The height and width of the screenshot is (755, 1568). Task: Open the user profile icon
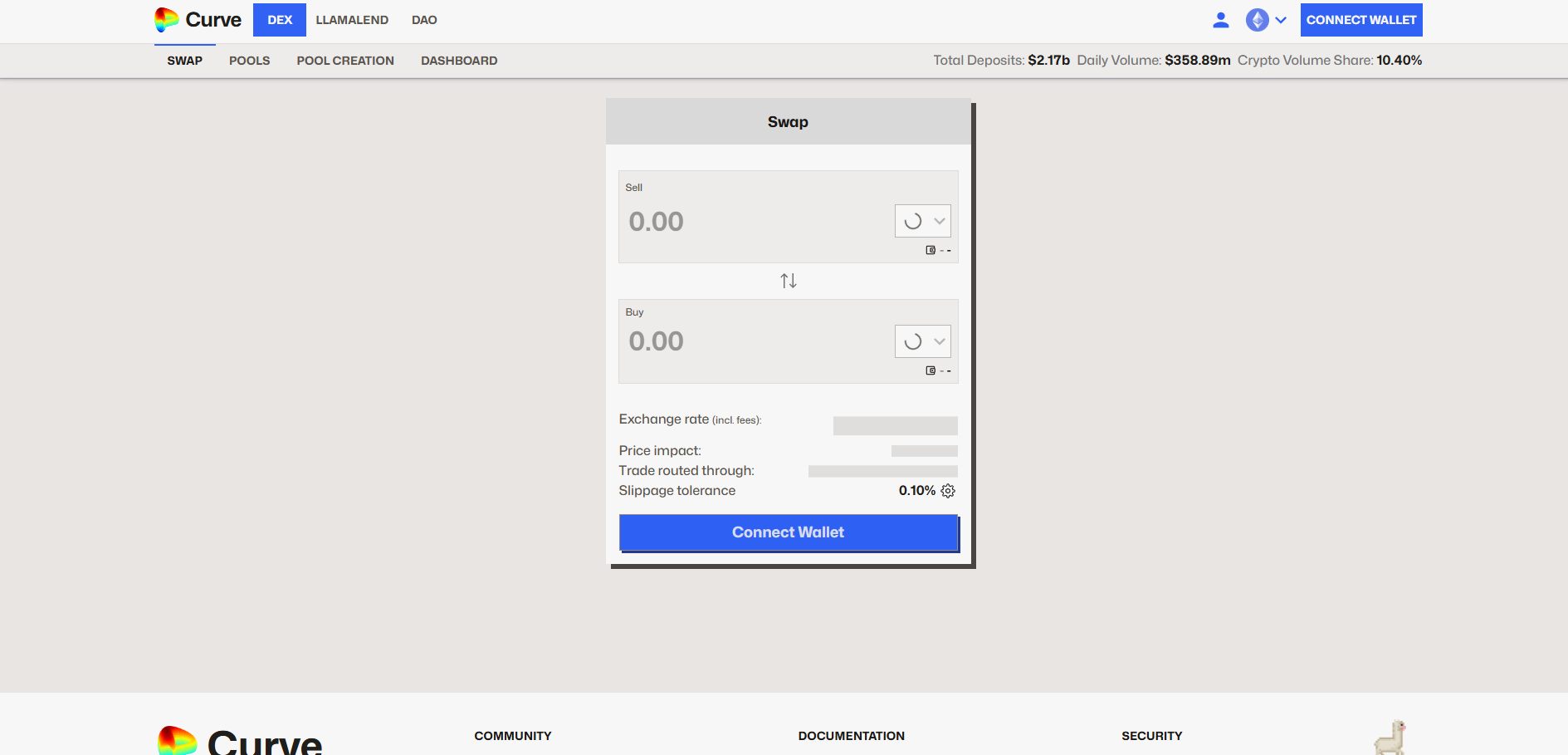[x=1220, y=20]
